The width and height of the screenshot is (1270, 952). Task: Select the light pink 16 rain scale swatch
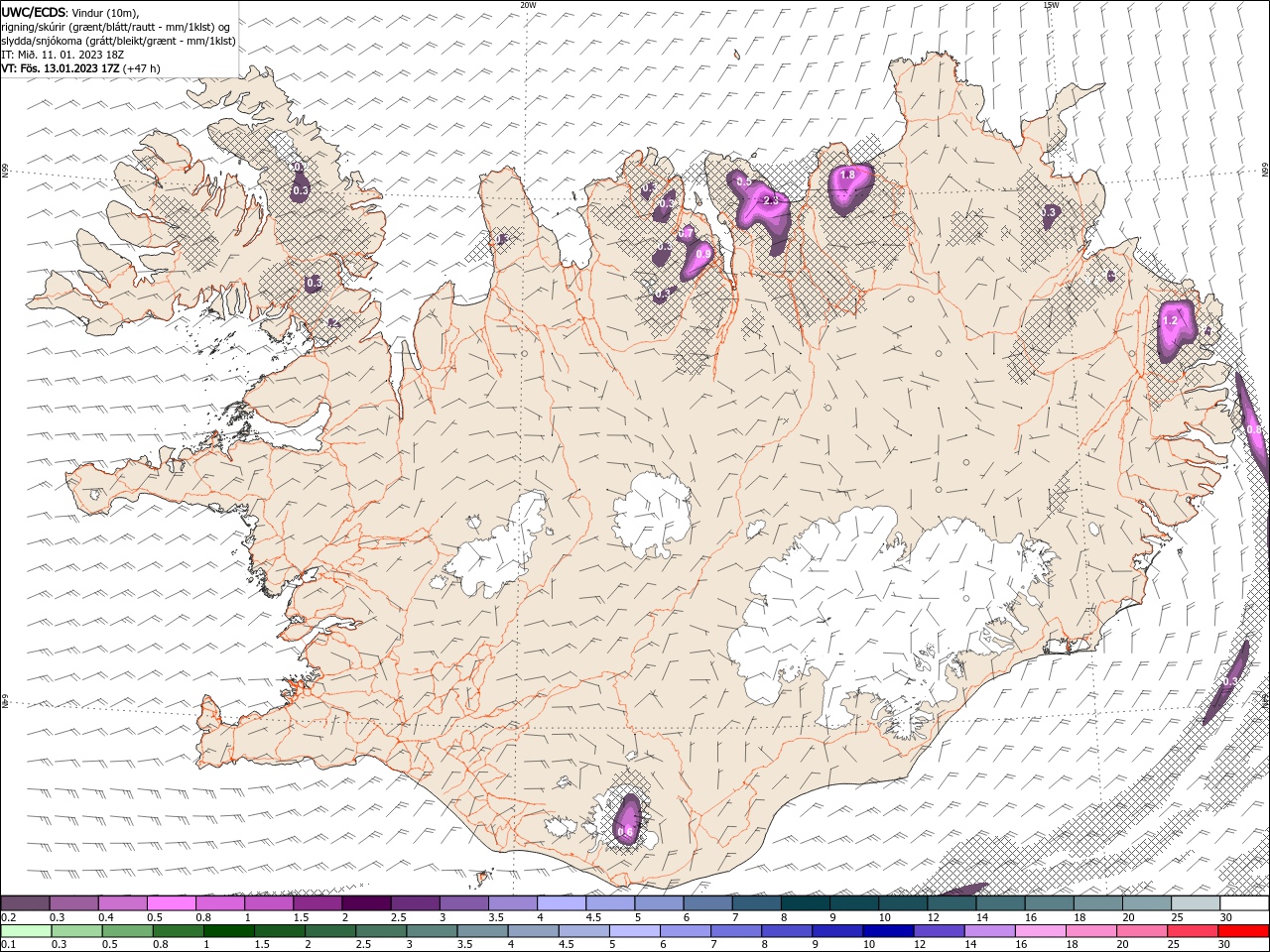[1041, 931]
